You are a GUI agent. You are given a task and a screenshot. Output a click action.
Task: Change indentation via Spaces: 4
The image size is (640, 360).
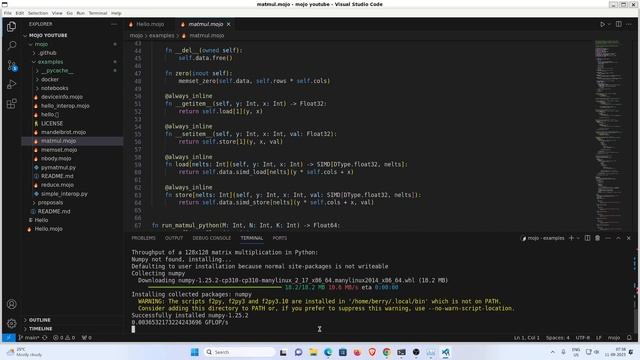click(x=558, y=338)
